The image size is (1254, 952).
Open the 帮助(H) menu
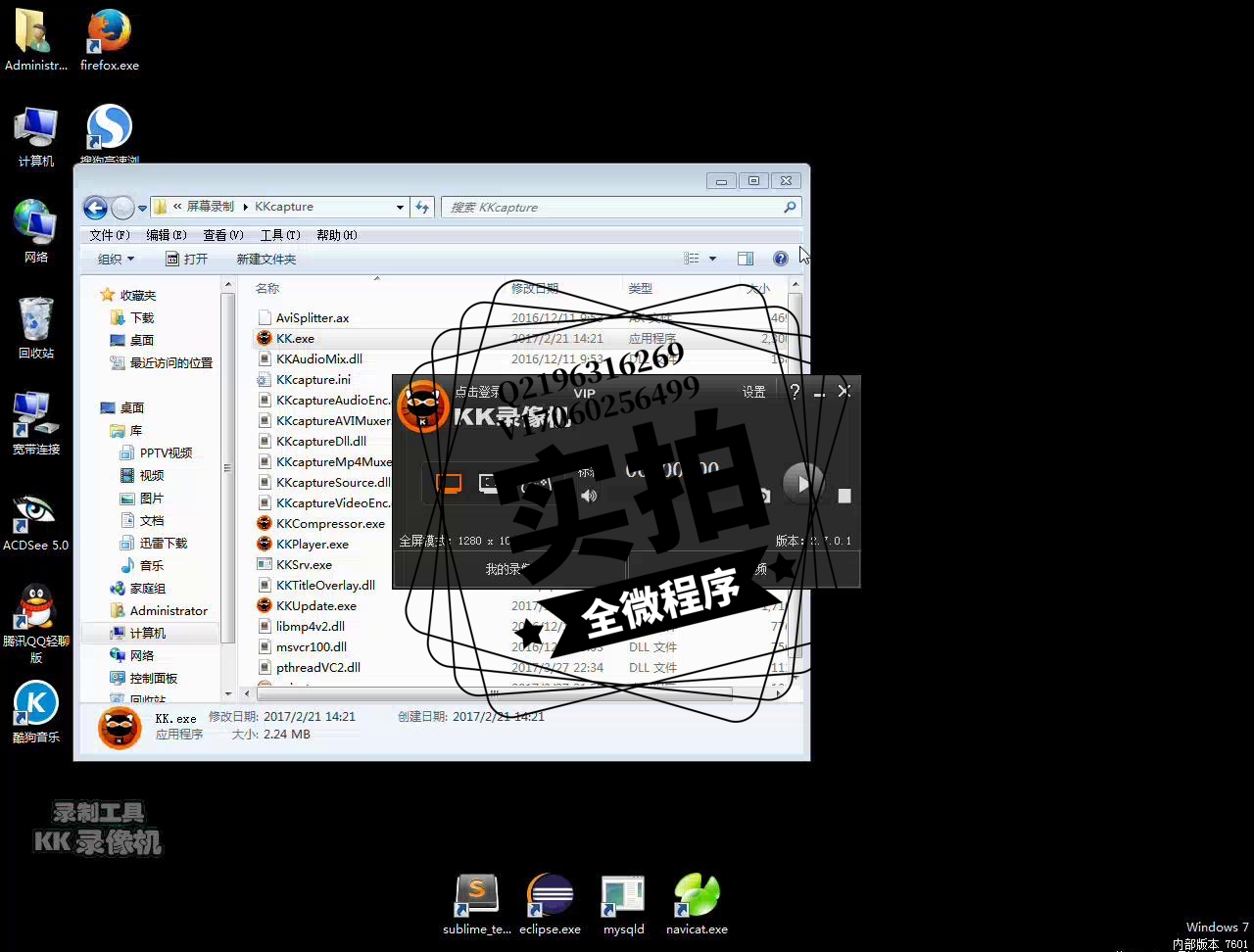click(x=337, y=235)
